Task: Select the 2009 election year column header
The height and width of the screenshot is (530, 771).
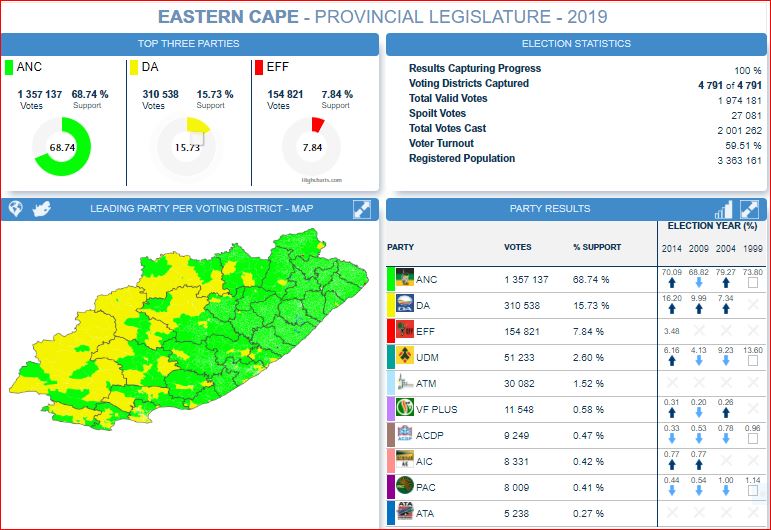Action: [699, 248]
